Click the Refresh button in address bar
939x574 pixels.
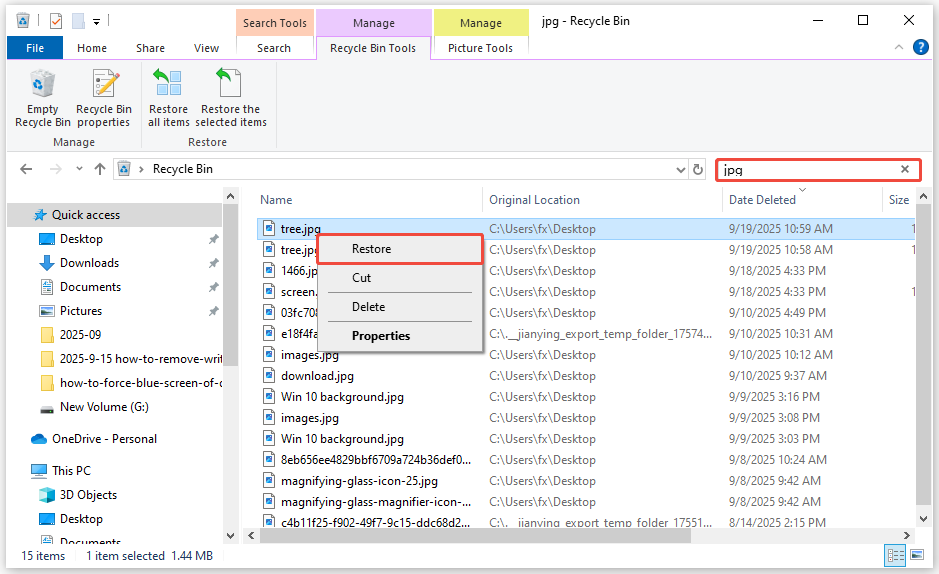[x=698, y=169]
